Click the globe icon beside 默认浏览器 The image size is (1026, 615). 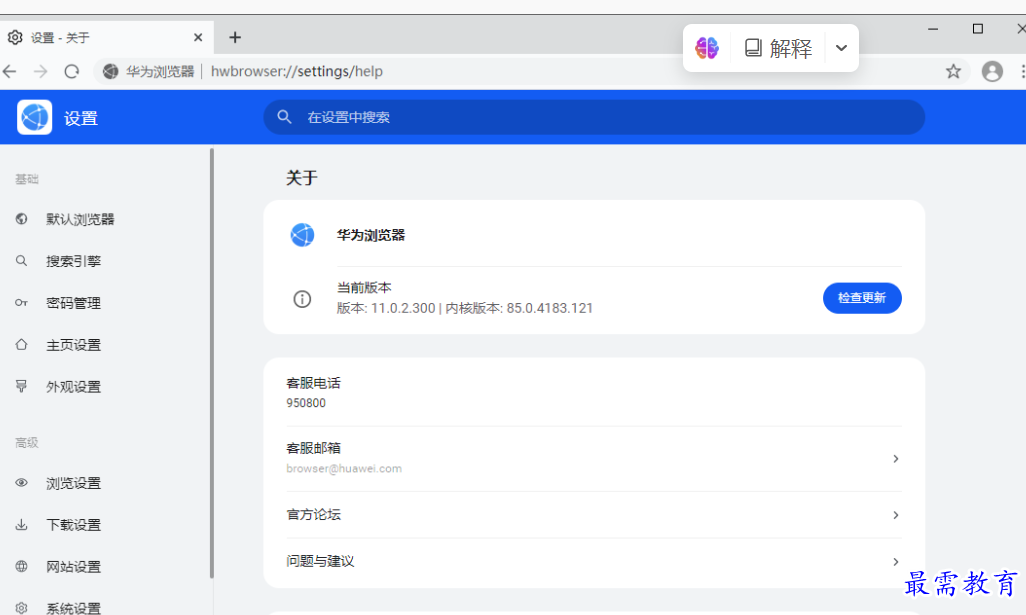(22, 219)
